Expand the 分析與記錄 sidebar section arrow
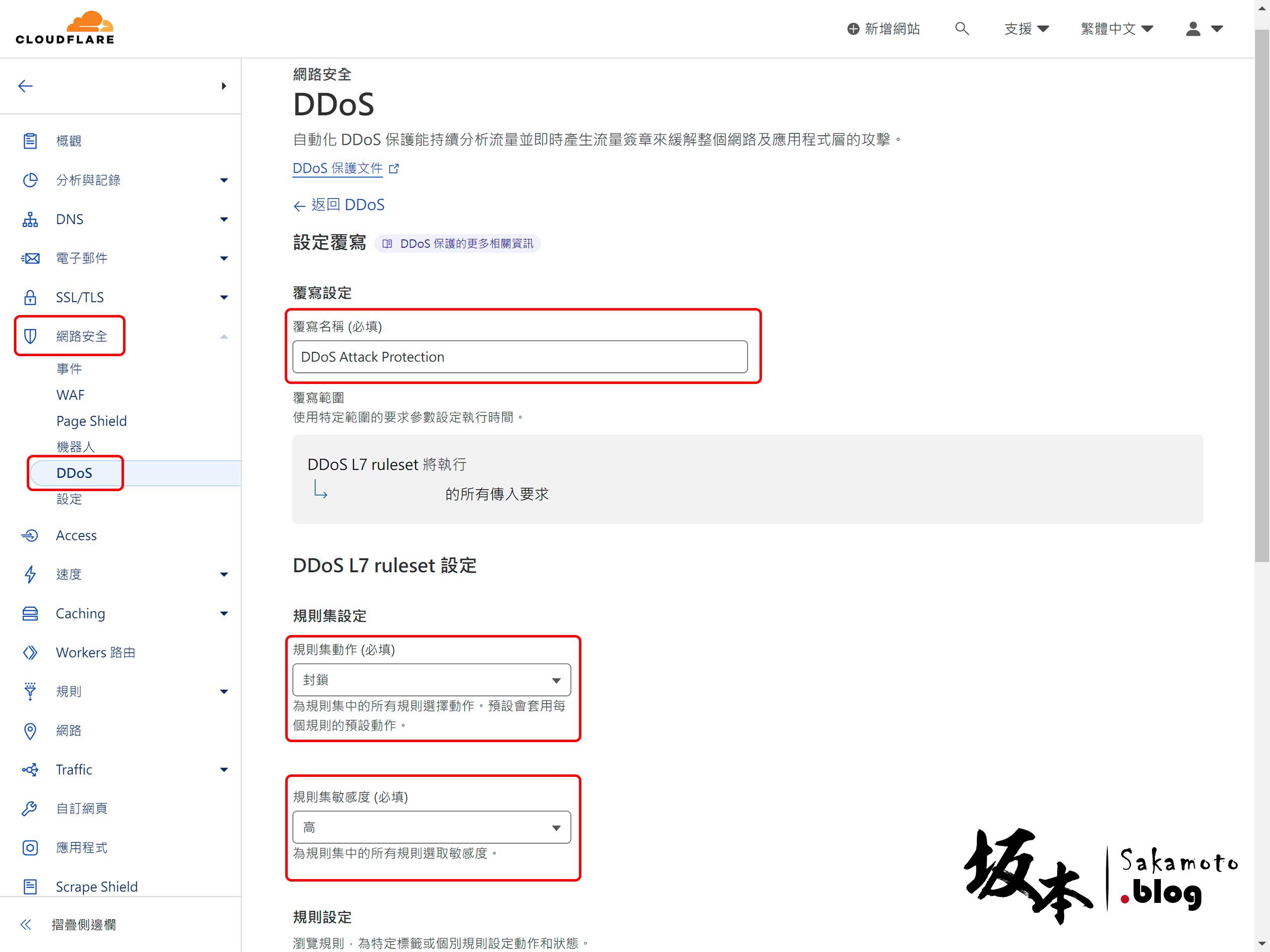The image size is (1270, 952). [x=224, y=180]
